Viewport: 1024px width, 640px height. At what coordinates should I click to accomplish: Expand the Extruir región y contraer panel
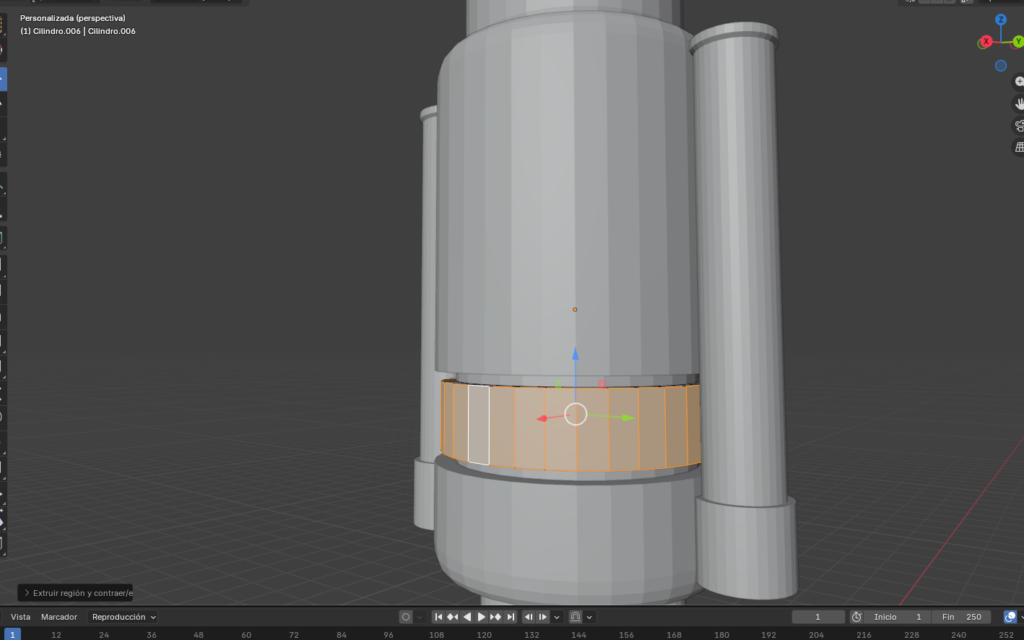coord(27,593)
